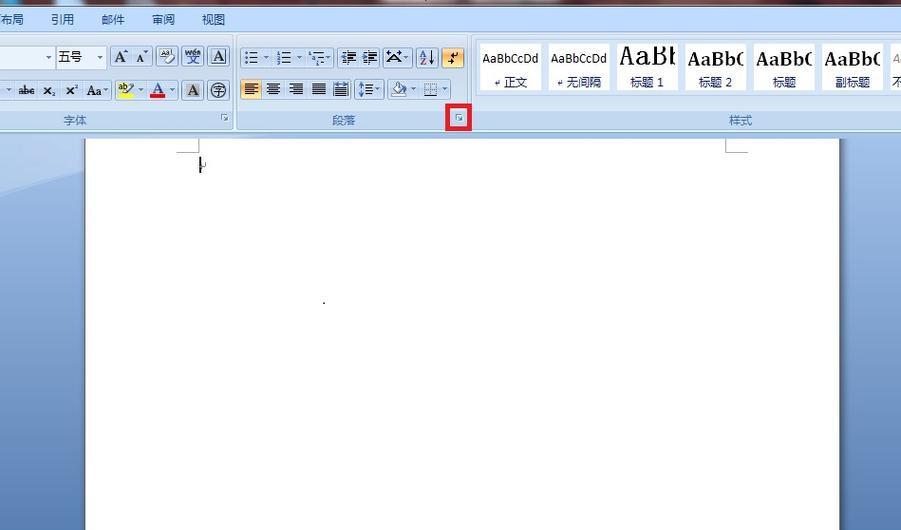Click the 五号 font size field
This screenshot has width=901, height=530.
tap(75, 57)
